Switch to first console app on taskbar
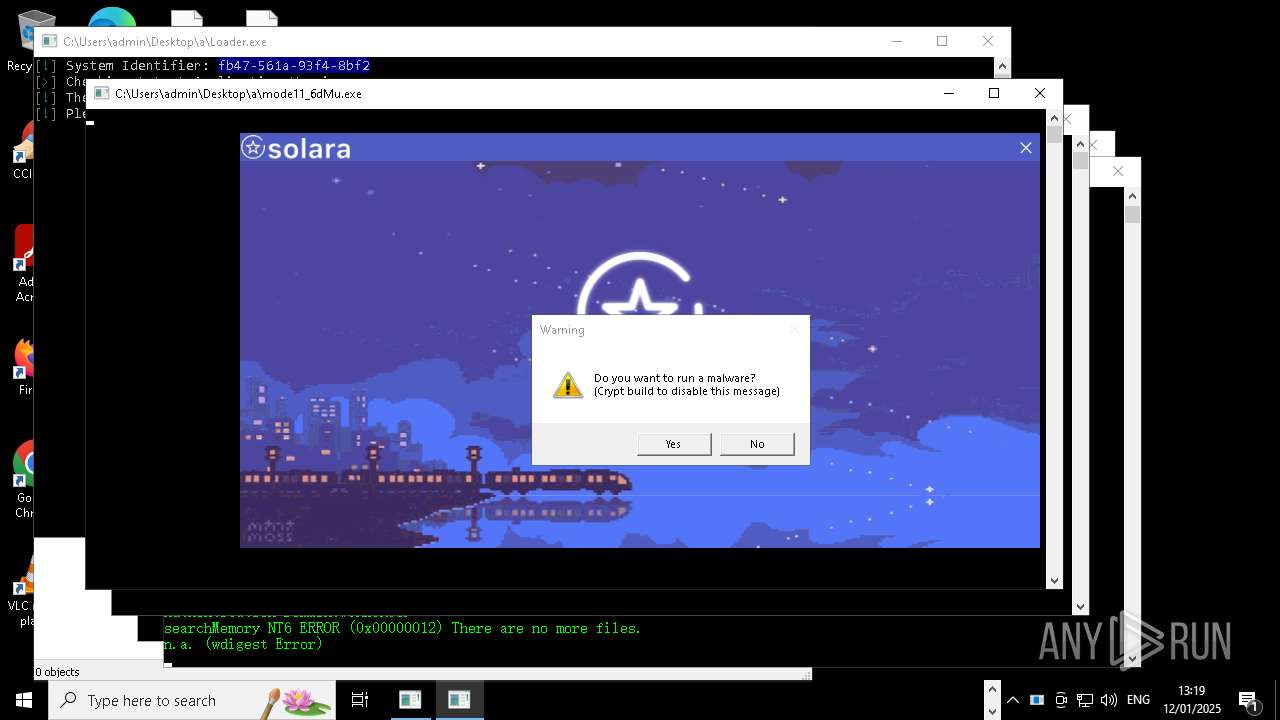The height and width of the screenshot is (720, 1280). click(x=410, y=700)
